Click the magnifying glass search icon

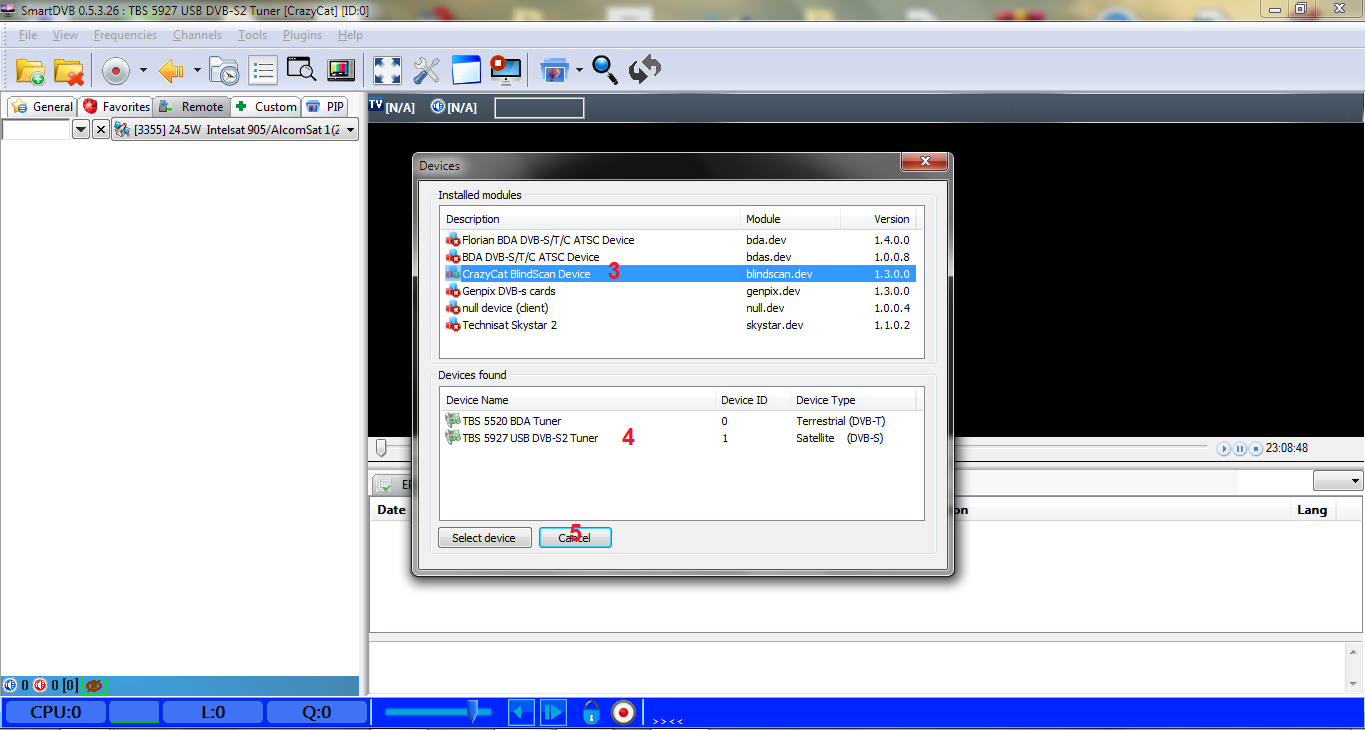pos(605,69)
